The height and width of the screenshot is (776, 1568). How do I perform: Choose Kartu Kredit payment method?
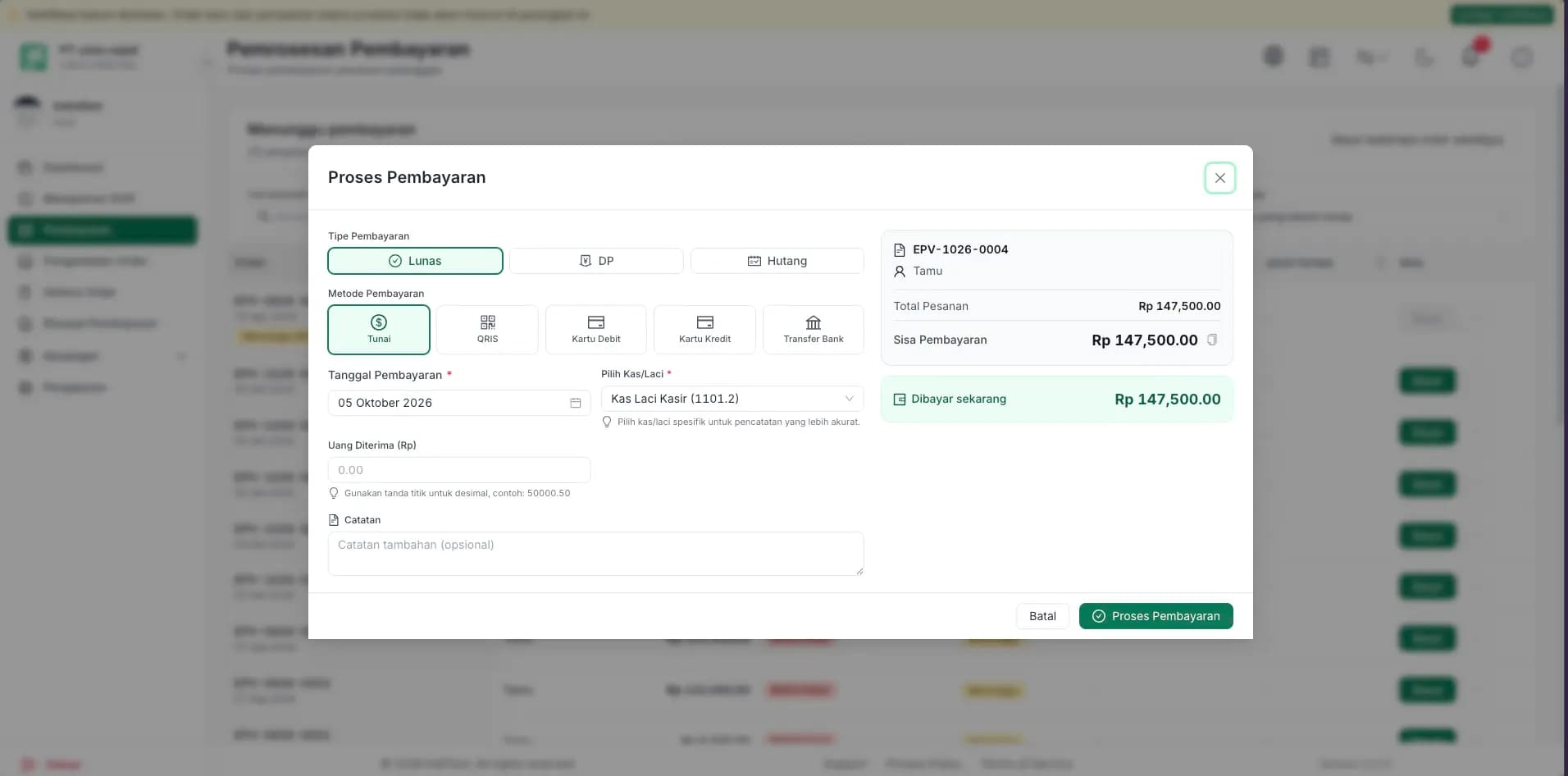click(x=704, y=330)
